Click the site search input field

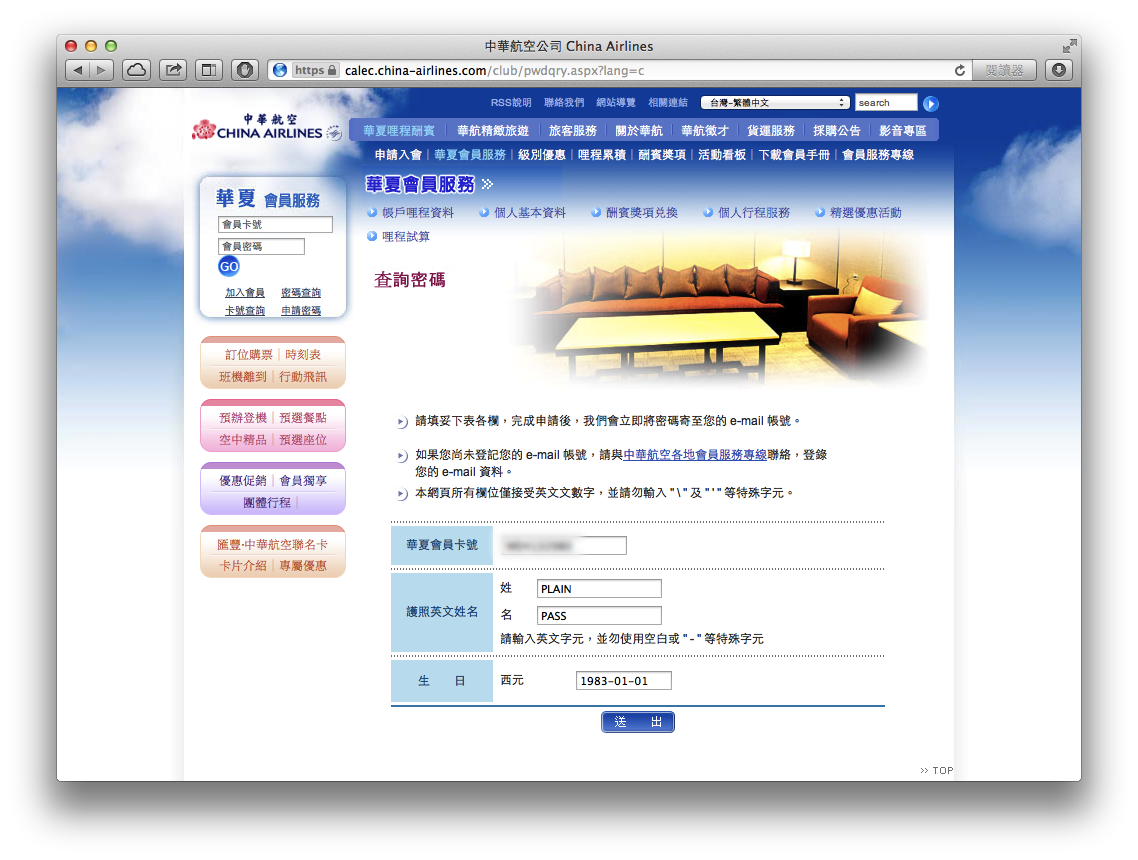[885, 102]
